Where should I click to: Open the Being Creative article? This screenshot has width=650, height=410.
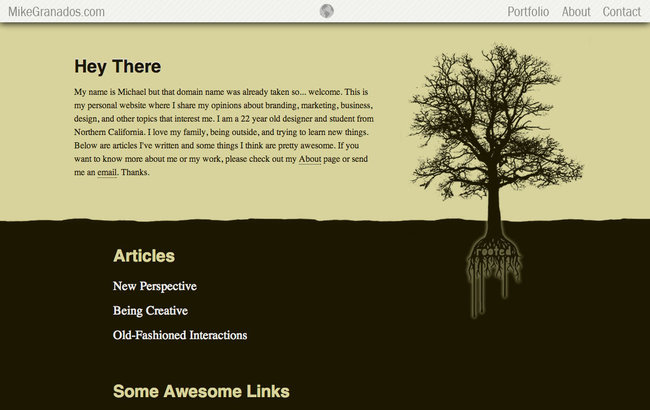(150, 311)
